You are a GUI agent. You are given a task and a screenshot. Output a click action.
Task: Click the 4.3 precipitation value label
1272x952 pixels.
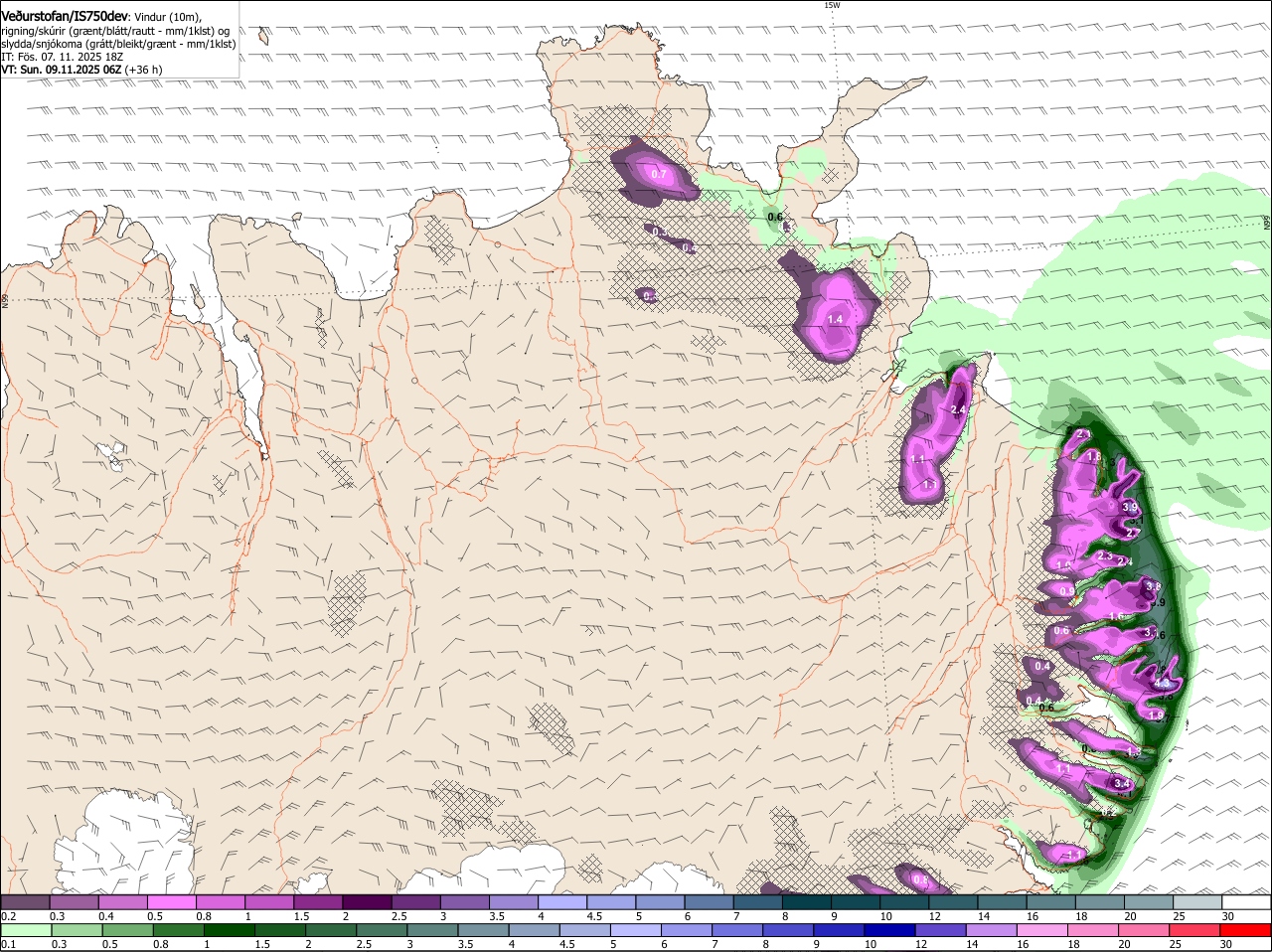1162,684
